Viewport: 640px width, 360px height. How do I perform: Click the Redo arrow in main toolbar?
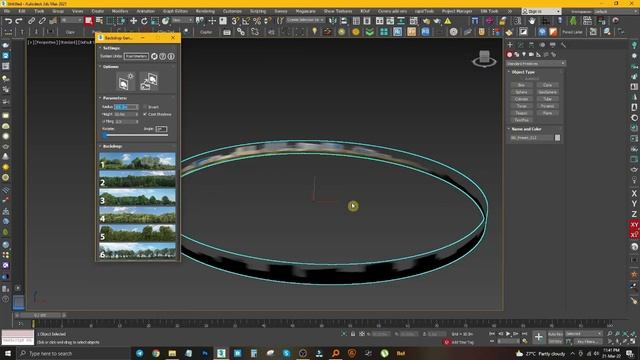tap(19, 21)
